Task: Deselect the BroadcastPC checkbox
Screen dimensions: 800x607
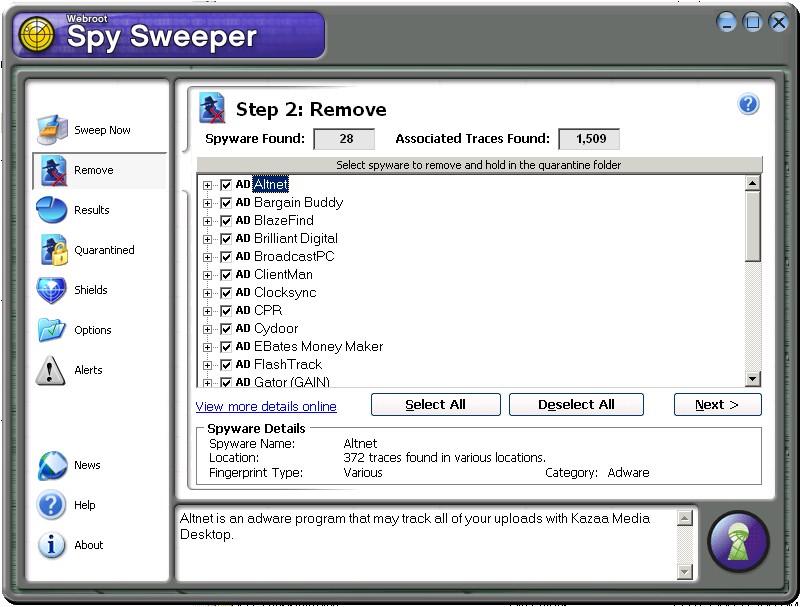Action: pos(226,257)
